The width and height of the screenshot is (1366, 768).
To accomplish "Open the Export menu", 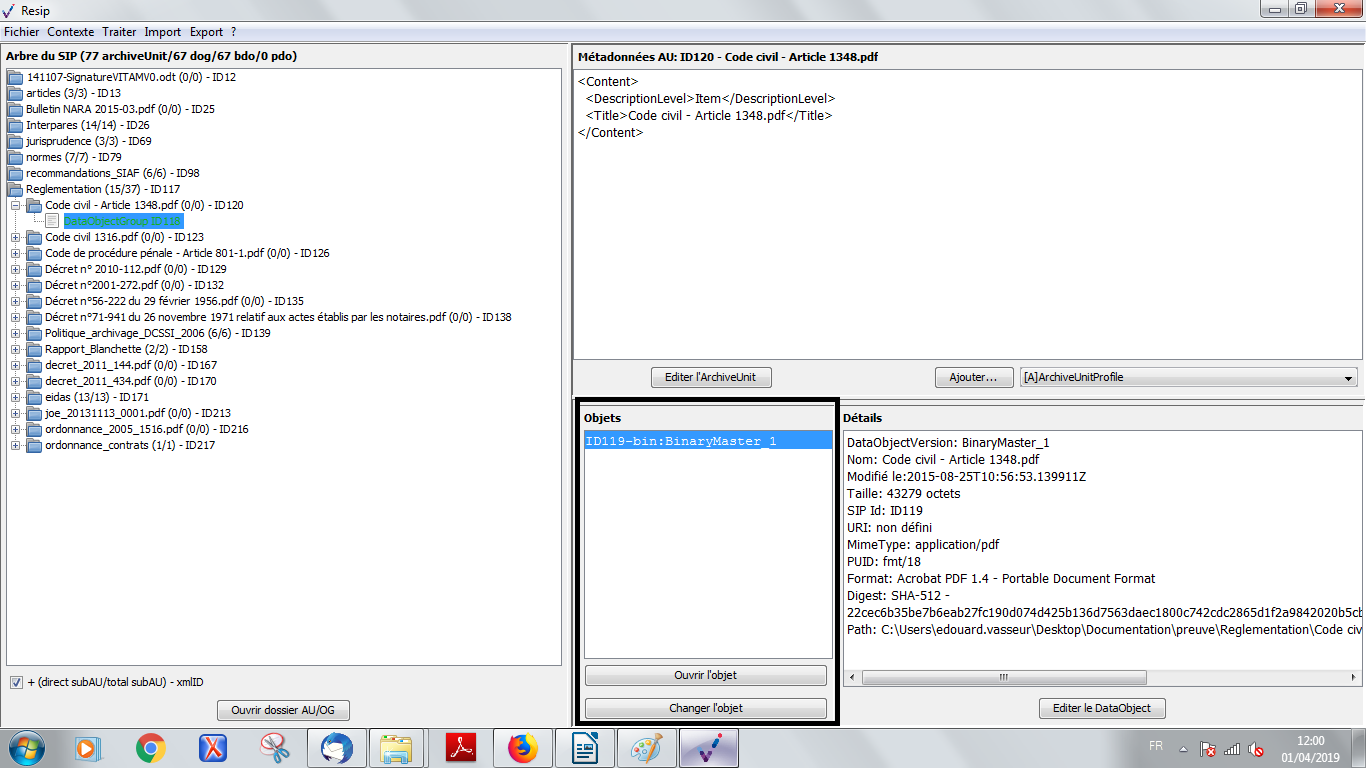I will (206, 32).
